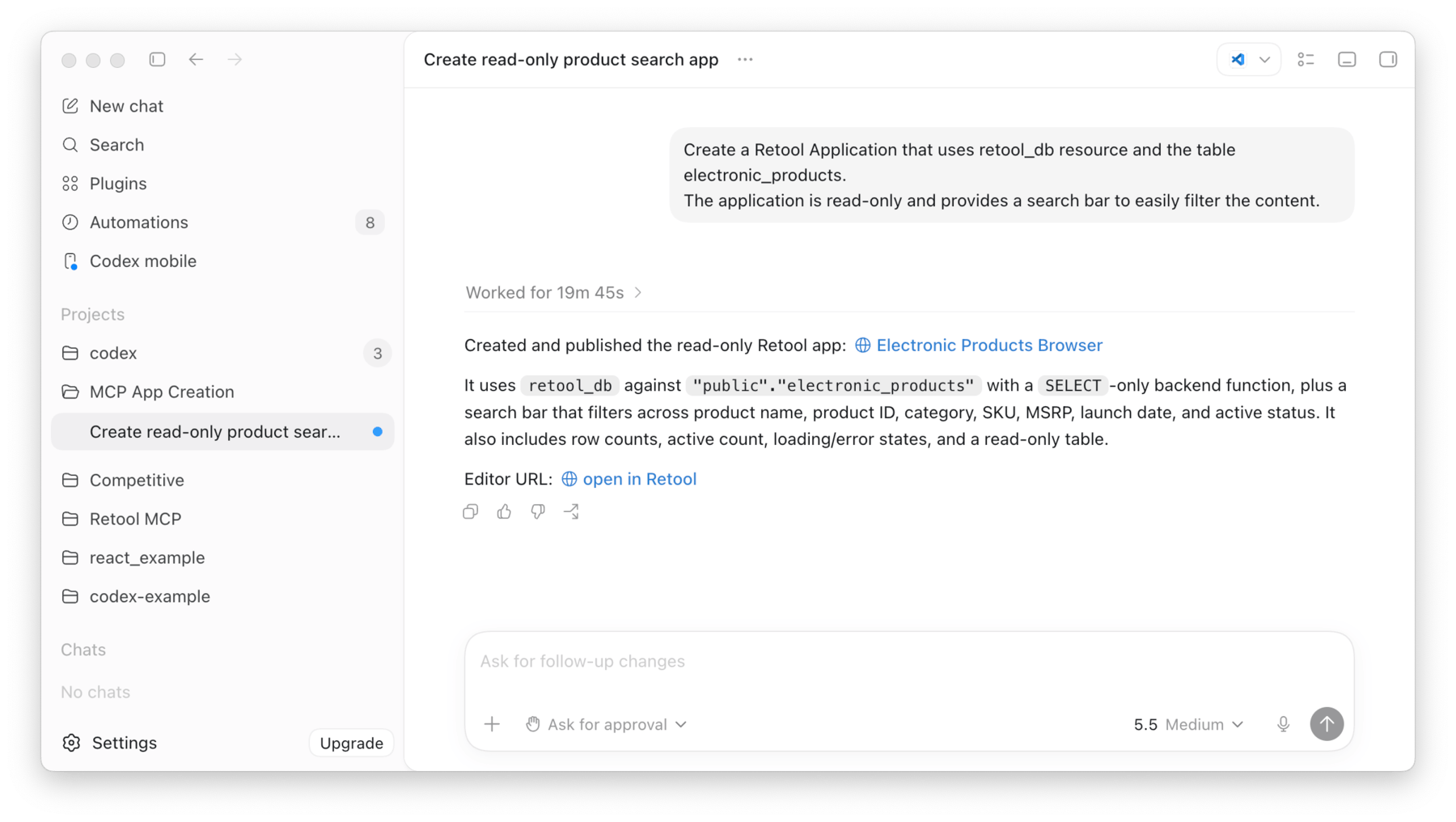This screenshot has width=1456, height=822.
Task: Open the react_example project folder
Action: tap(222, 557)
